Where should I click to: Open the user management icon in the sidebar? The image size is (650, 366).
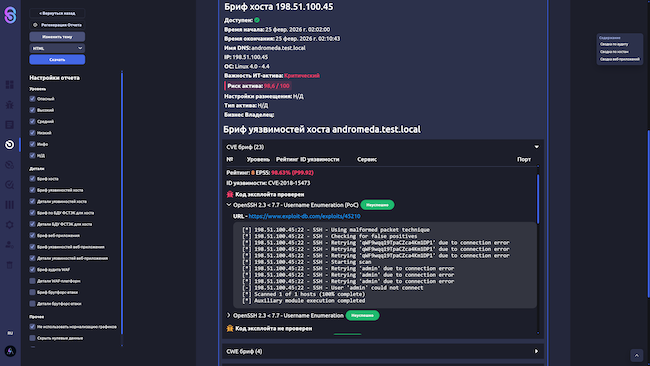(10, 245)
